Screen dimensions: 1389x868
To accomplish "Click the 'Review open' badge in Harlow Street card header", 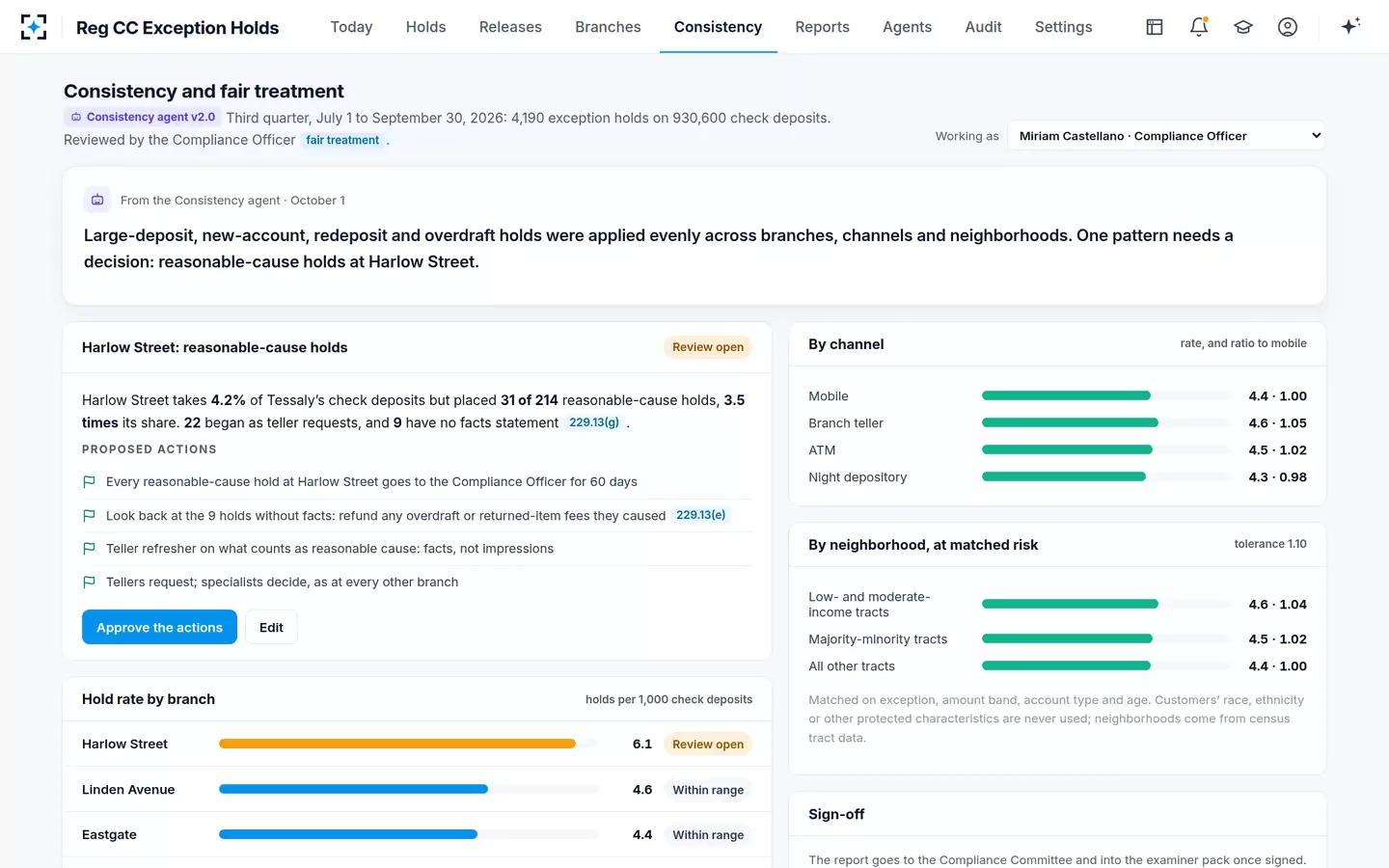I will click(708, 347).
